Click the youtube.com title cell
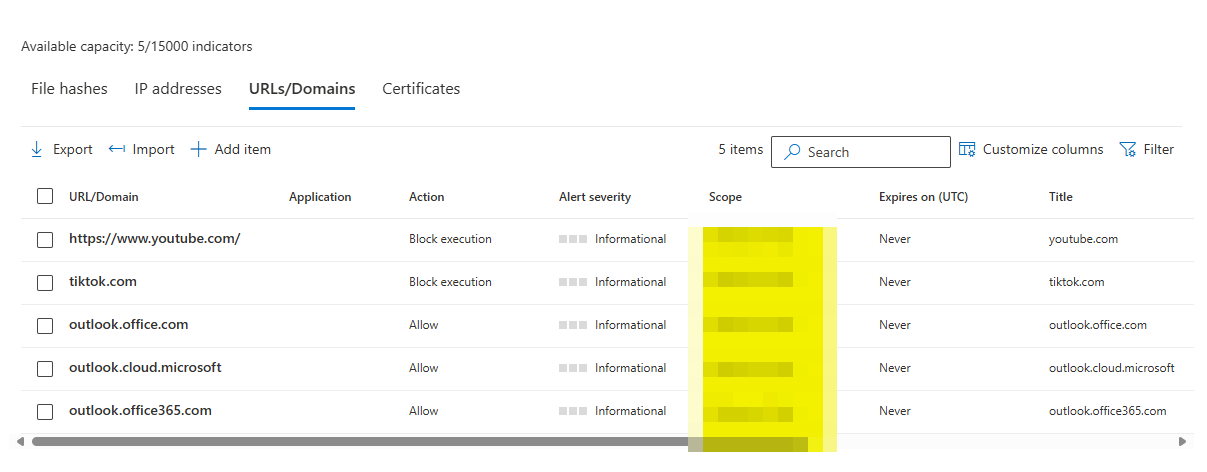The width and height of the screenshot is (1207, 472). [x=1083, y=239]
